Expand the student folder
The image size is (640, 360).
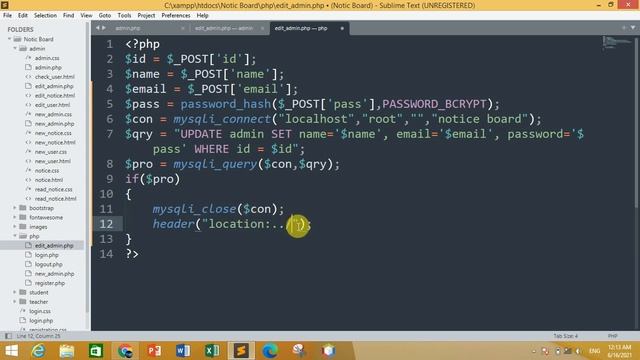pyautogui.click(x=15, y=293)
